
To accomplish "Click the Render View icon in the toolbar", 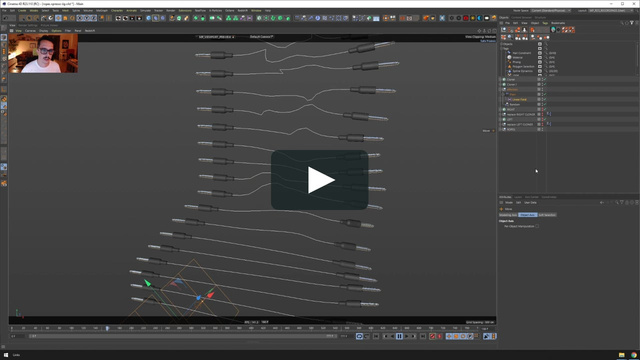I will coord(118,18).
